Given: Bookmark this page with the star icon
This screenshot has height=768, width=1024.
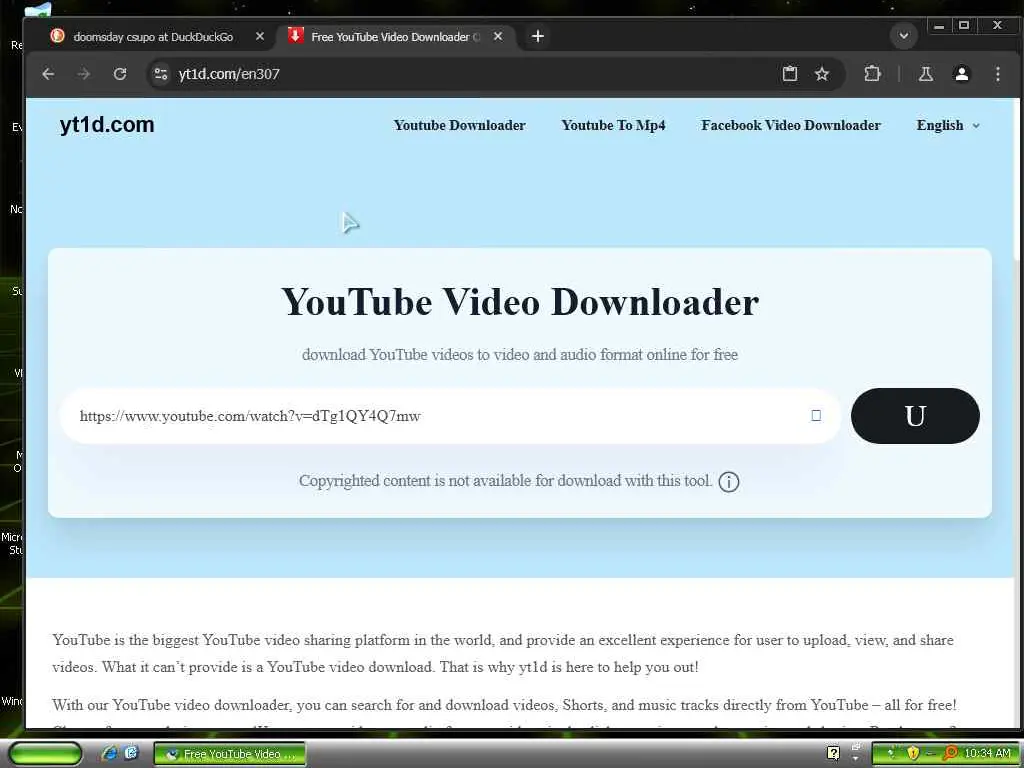Looking at the screenshot, I should pyautogui.click(x=822, y=74).
